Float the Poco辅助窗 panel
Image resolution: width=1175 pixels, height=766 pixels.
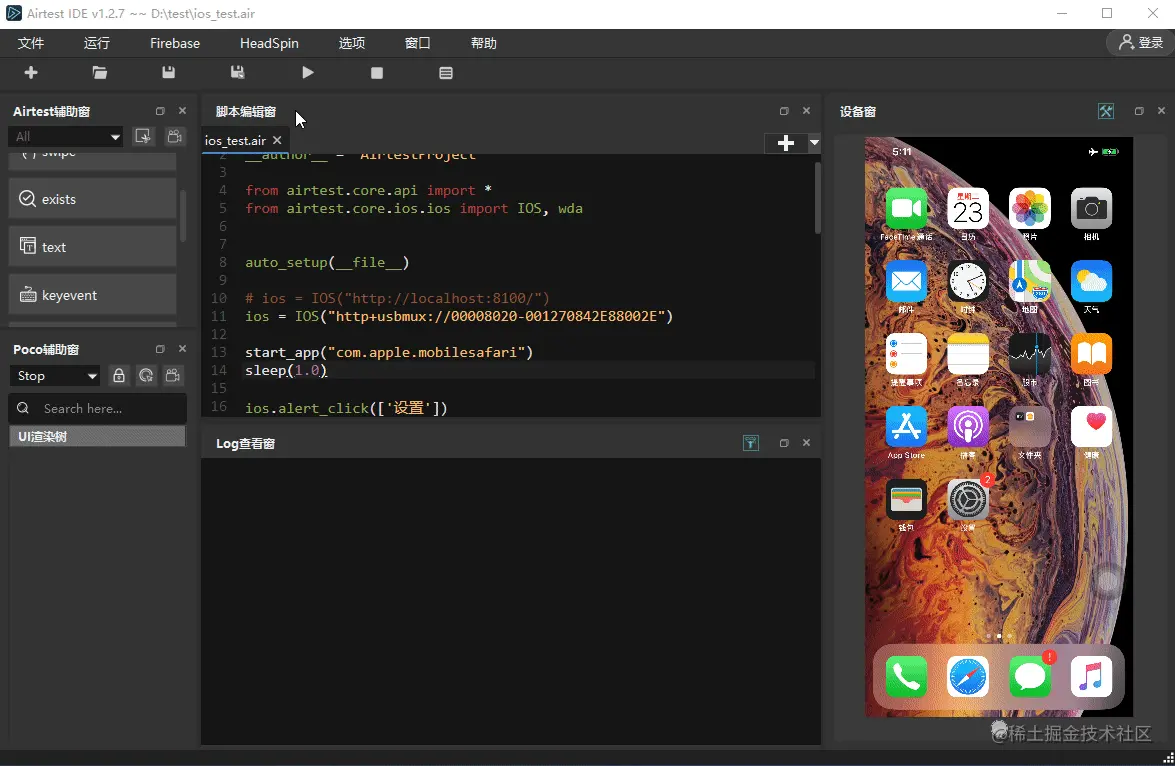pos(160,349)
